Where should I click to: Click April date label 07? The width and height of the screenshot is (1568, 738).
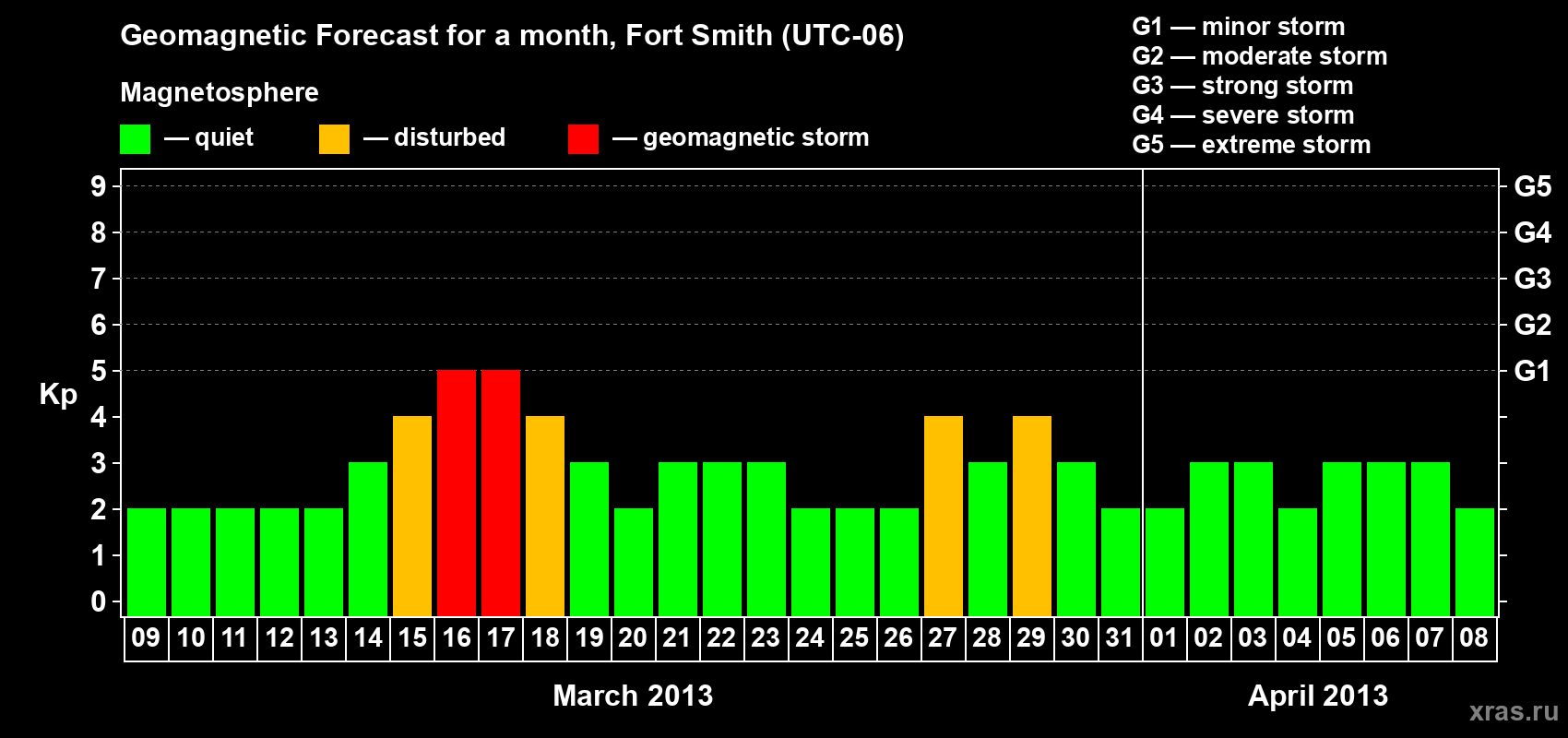1430,638
